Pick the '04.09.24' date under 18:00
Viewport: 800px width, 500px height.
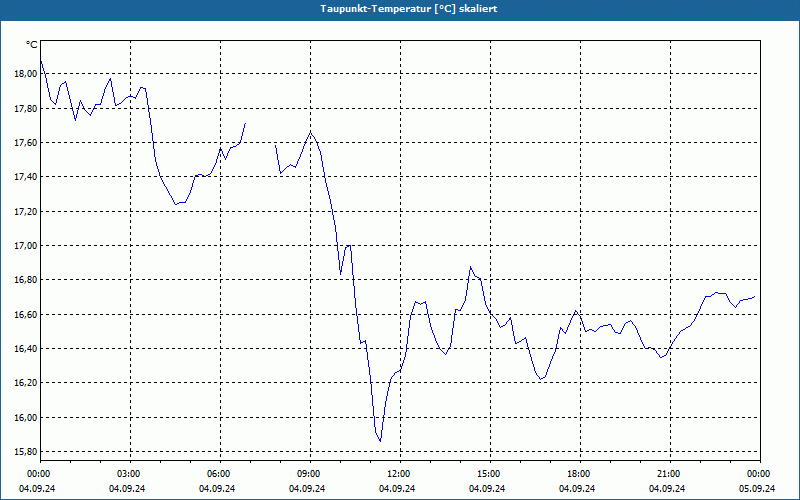coord(577,489)
